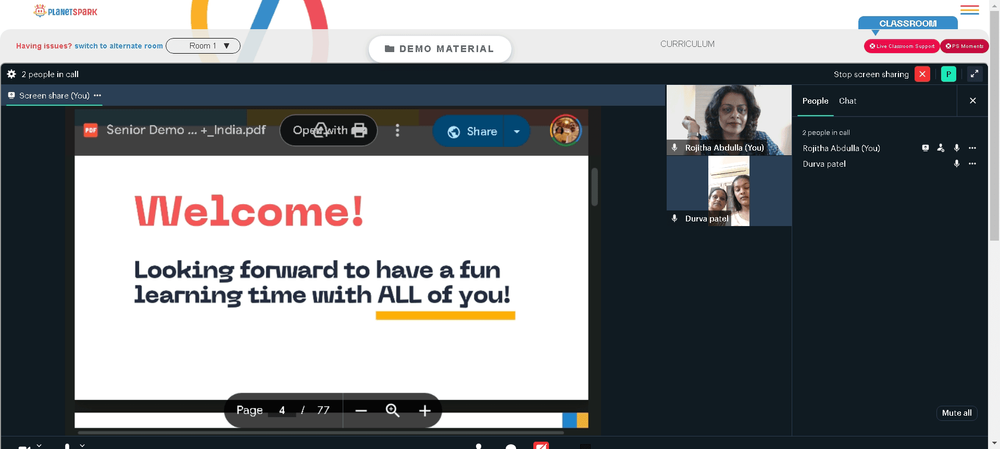
Task: Zoom out the PDF with the minus icon
Action: [x=361, y=411]
